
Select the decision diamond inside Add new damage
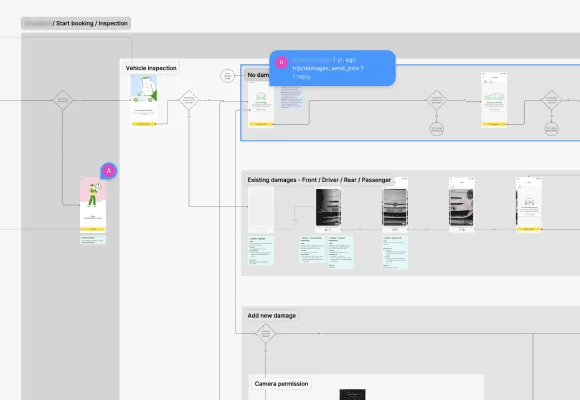[x=265, y=333]
